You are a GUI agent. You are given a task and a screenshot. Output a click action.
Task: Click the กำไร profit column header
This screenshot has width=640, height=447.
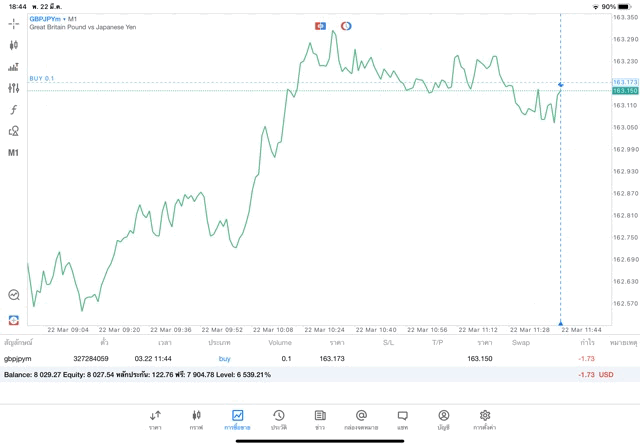point(588,342)
